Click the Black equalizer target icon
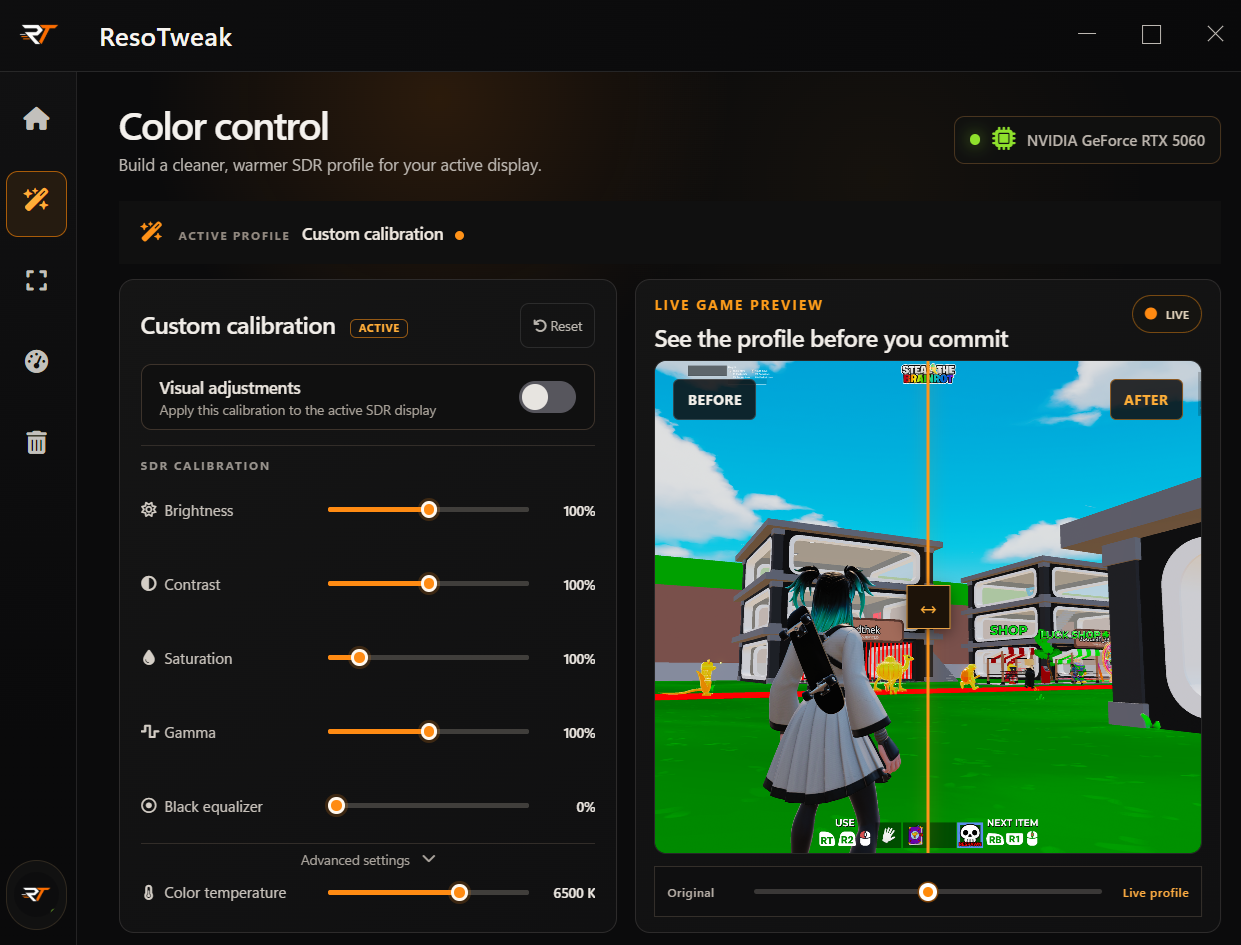Viewport: 1241px width, 945px height. pyautogui.click(x=149, y=806)
